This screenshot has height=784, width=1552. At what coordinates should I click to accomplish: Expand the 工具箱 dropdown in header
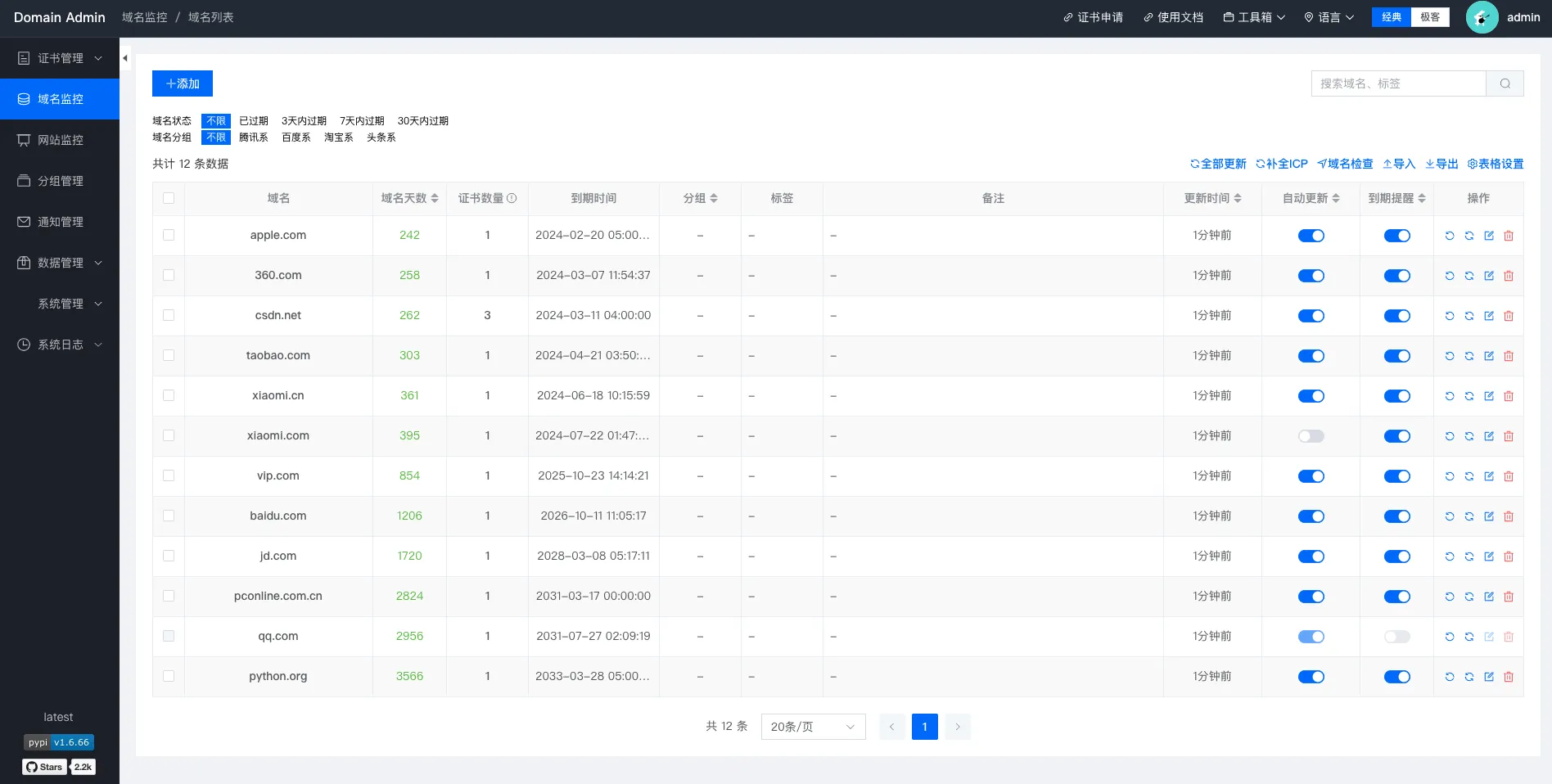(x=1254, y=17)
